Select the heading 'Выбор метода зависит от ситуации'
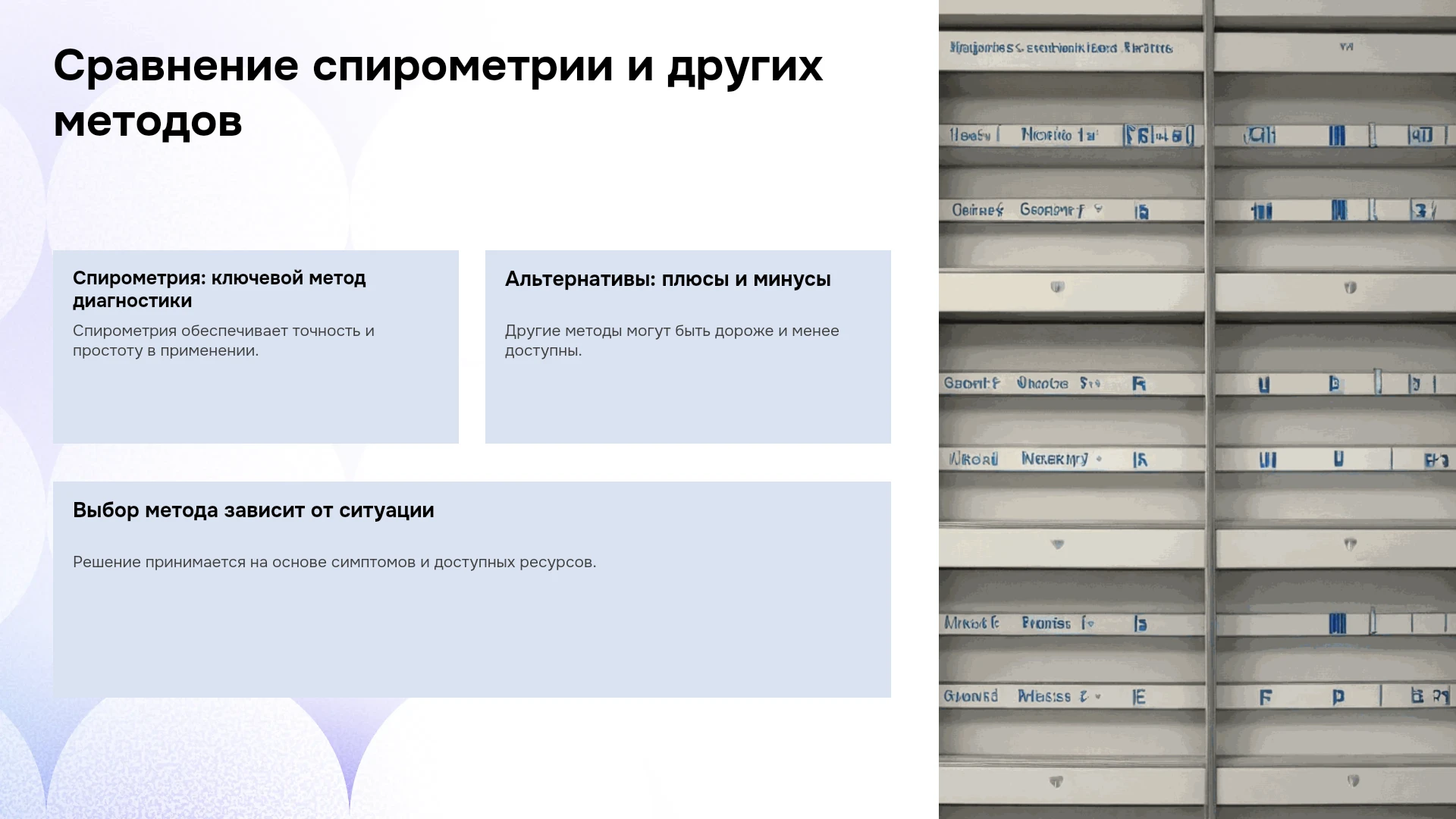The width and height of the screenshot is (1456, 819). click(x=253, y=510)
